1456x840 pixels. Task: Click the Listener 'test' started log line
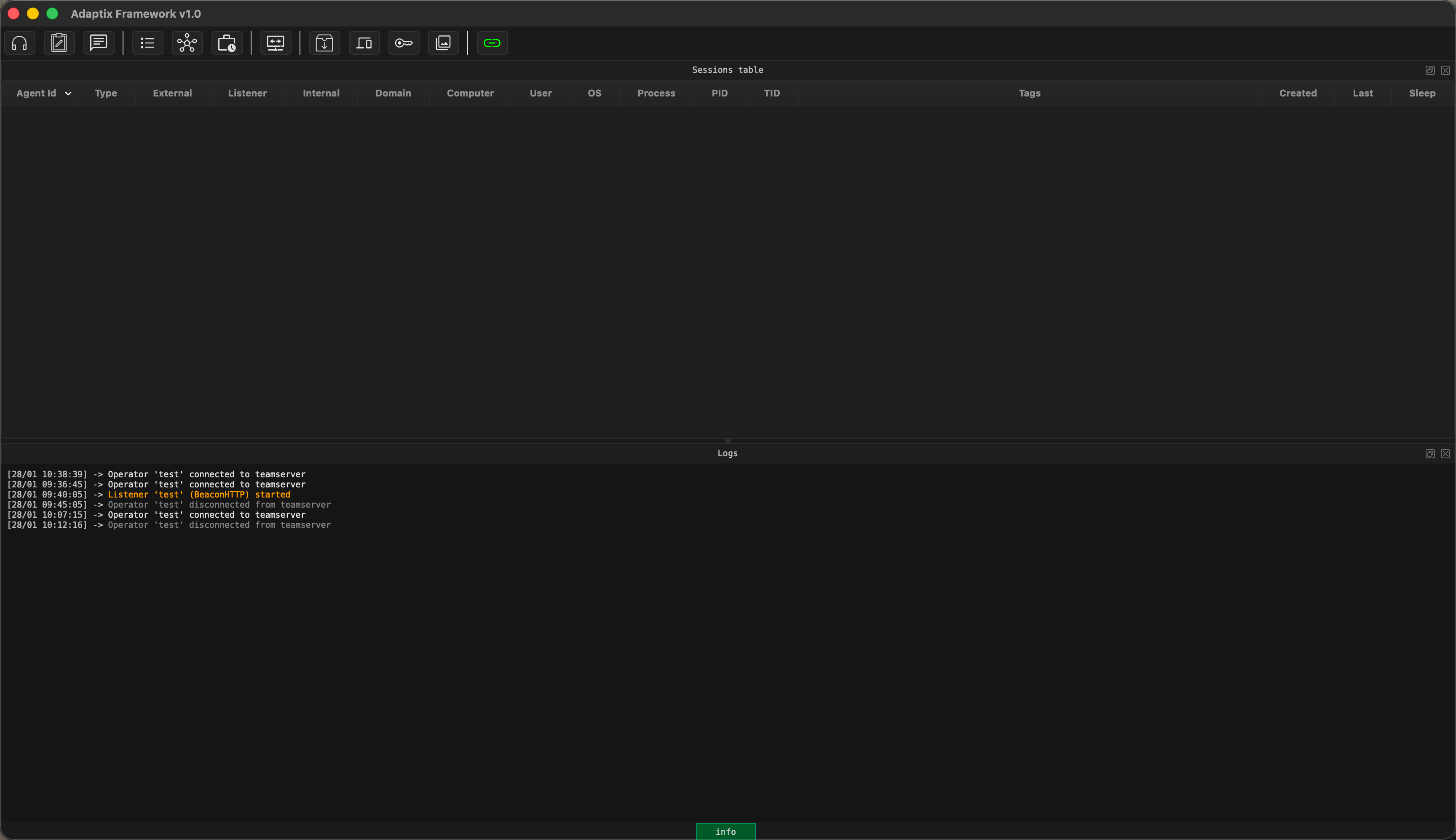click(x=199, y=495)
